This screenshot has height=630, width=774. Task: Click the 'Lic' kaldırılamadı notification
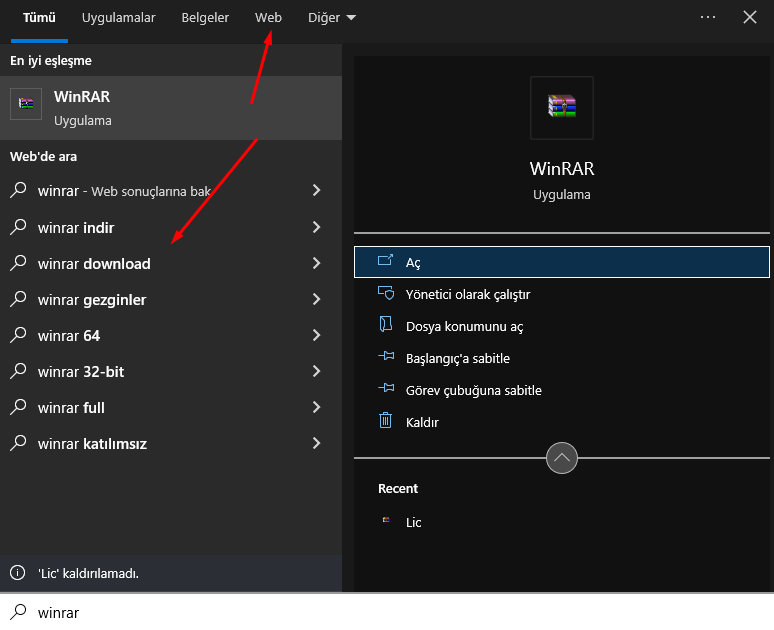point(171,573)
